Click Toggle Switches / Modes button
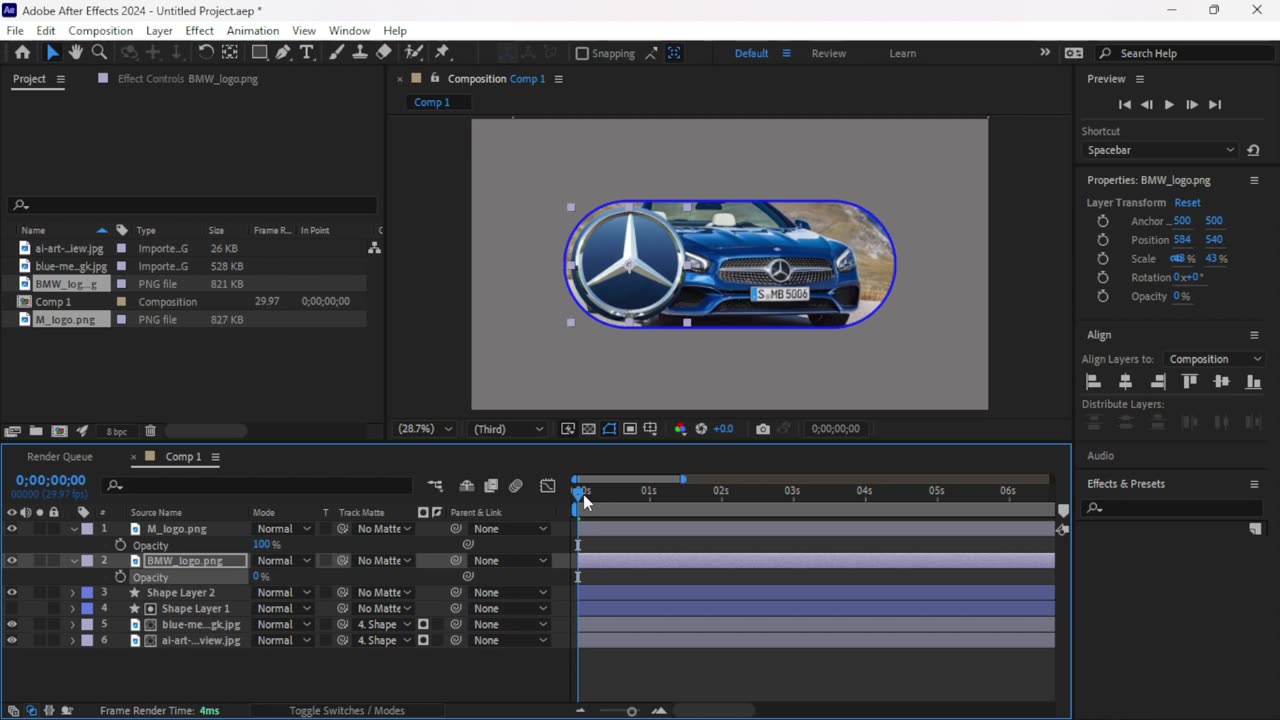The height and width of the screenshot is (720, 1280). 347,711
